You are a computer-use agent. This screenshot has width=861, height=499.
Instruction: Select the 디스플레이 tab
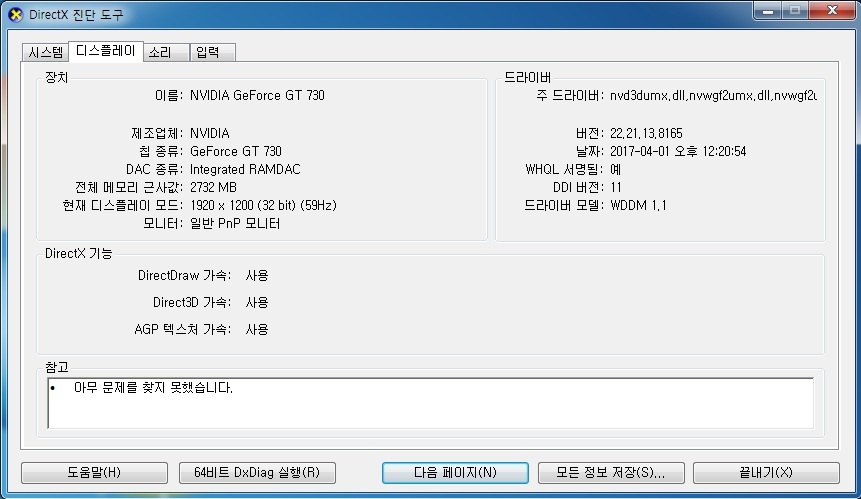tap(105, 51)
